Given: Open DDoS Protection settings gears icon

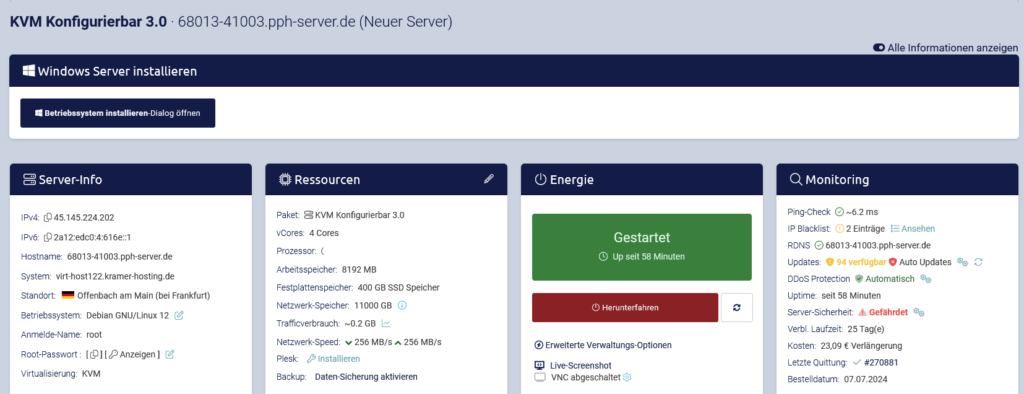Looking at the screenshot, I should [925, 279].
